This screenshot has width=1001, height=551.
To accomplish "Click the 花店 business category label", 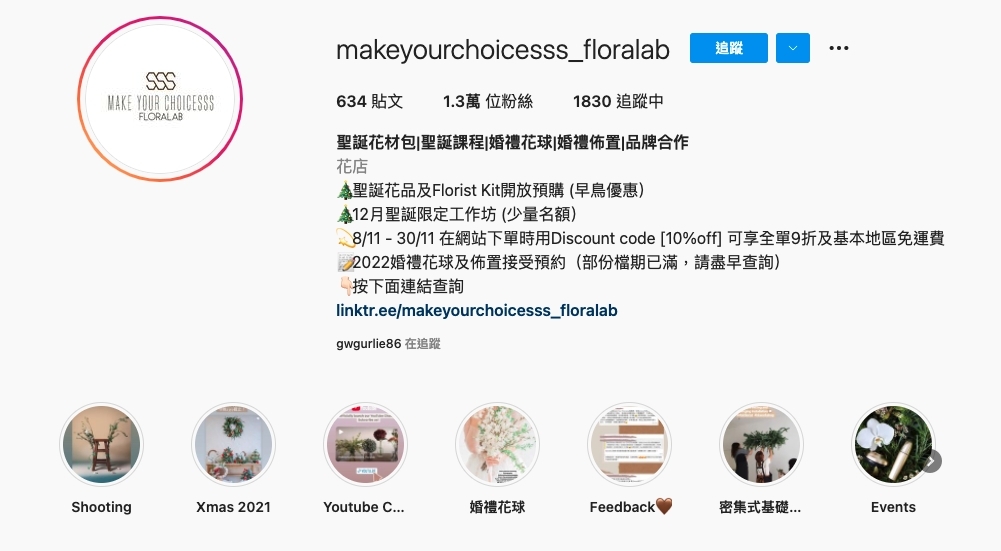I will tap(352, 167).
